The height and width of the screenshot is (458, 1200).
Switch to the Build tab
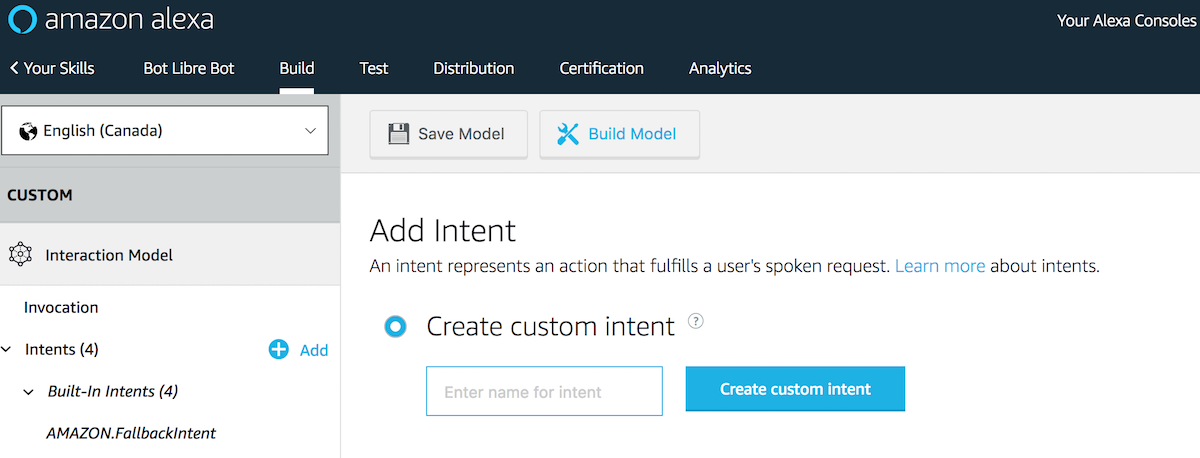point(297,68)
